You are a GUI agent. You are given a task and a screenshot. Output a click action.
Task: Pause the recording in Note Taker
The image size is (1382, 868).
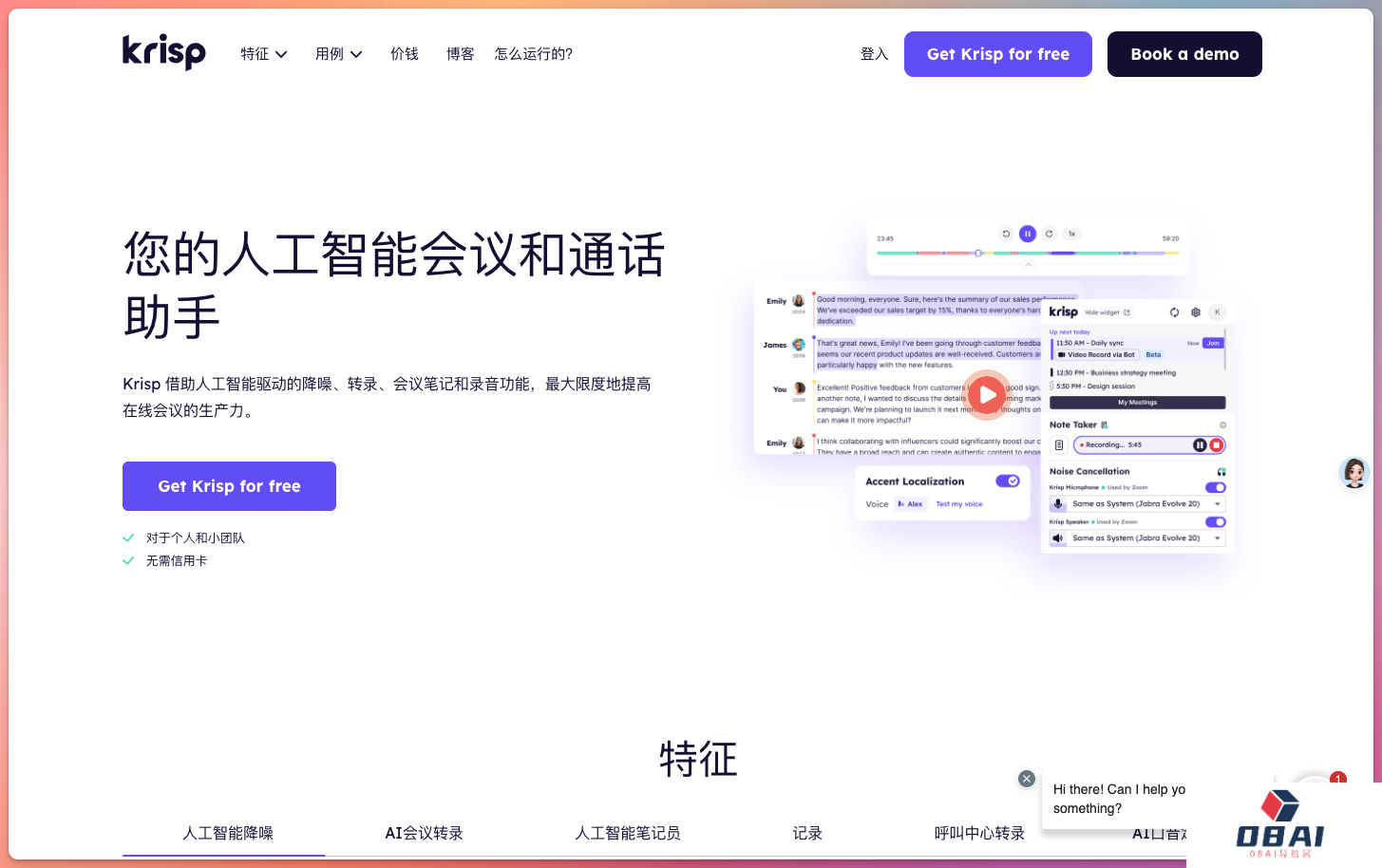1200,444
